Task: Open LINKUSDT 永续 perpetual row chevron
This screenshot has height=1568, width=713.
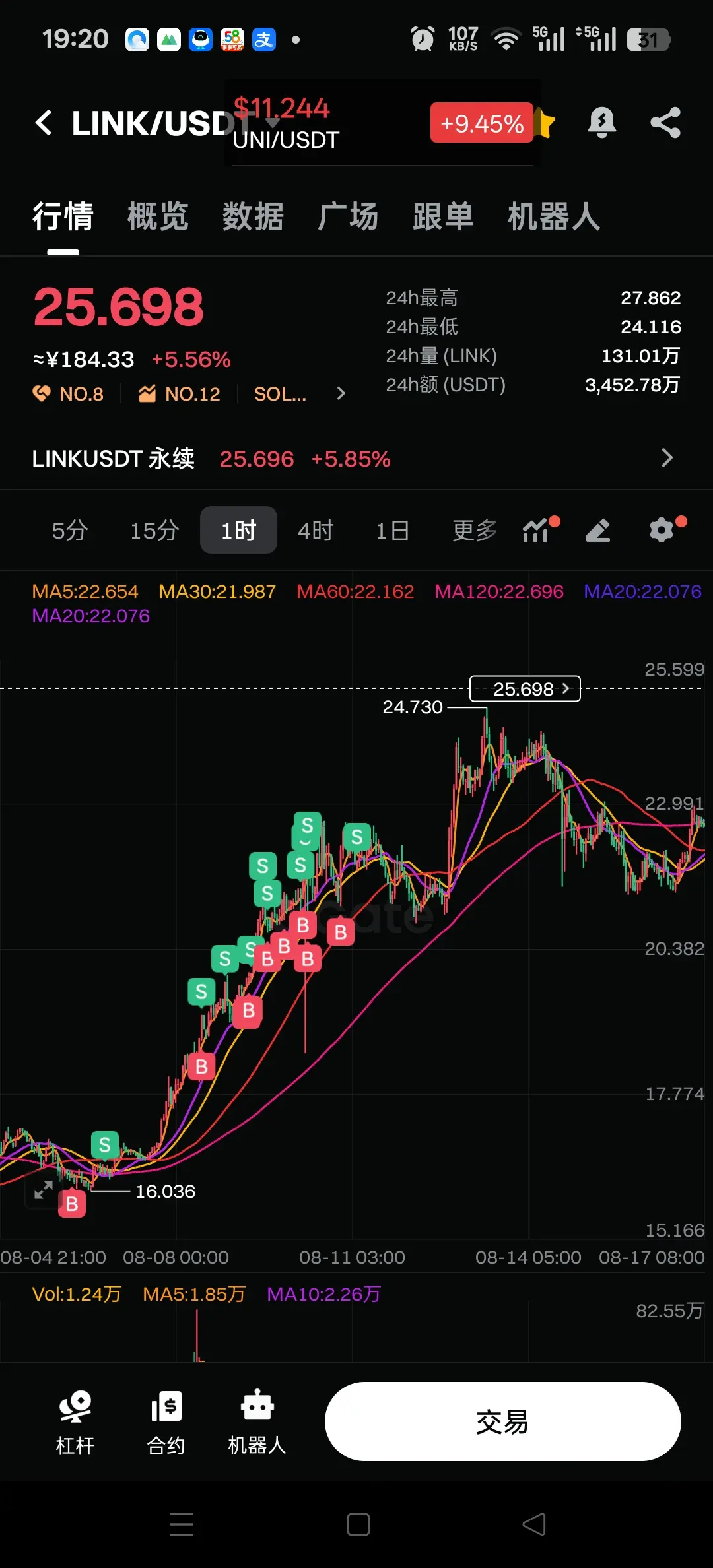Action: pyautogui.click(x=667, y=458)
